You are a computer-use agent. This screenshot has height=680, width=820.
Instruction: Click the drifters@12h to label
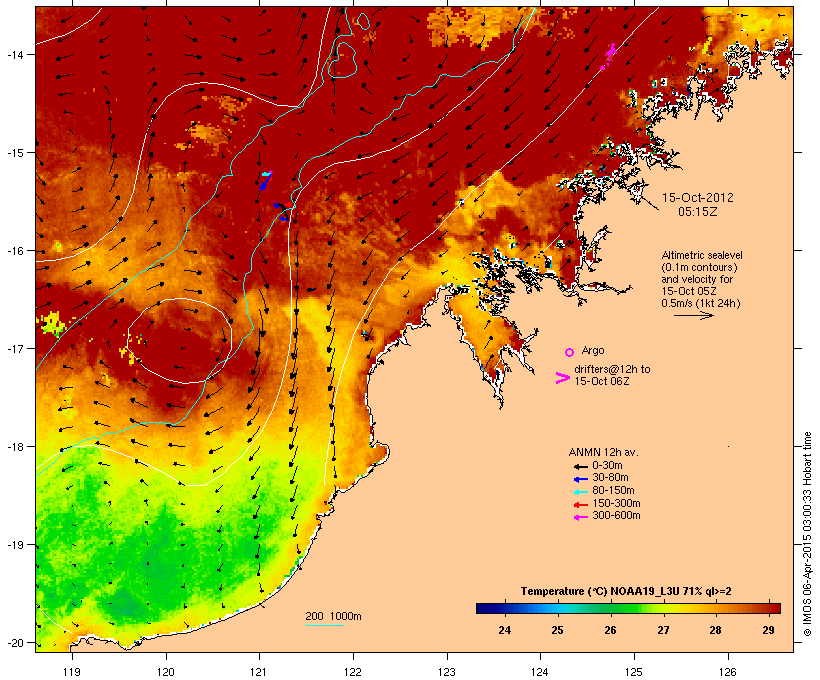click(612, 369)
